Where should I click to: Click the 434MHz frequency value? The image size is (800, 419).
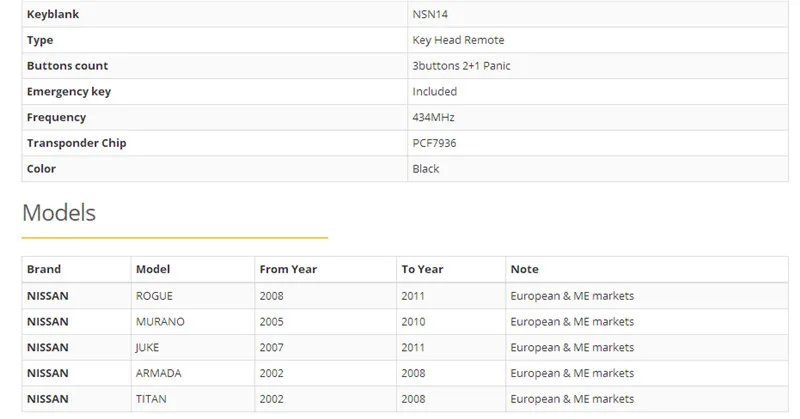click(x=433, y=117)
